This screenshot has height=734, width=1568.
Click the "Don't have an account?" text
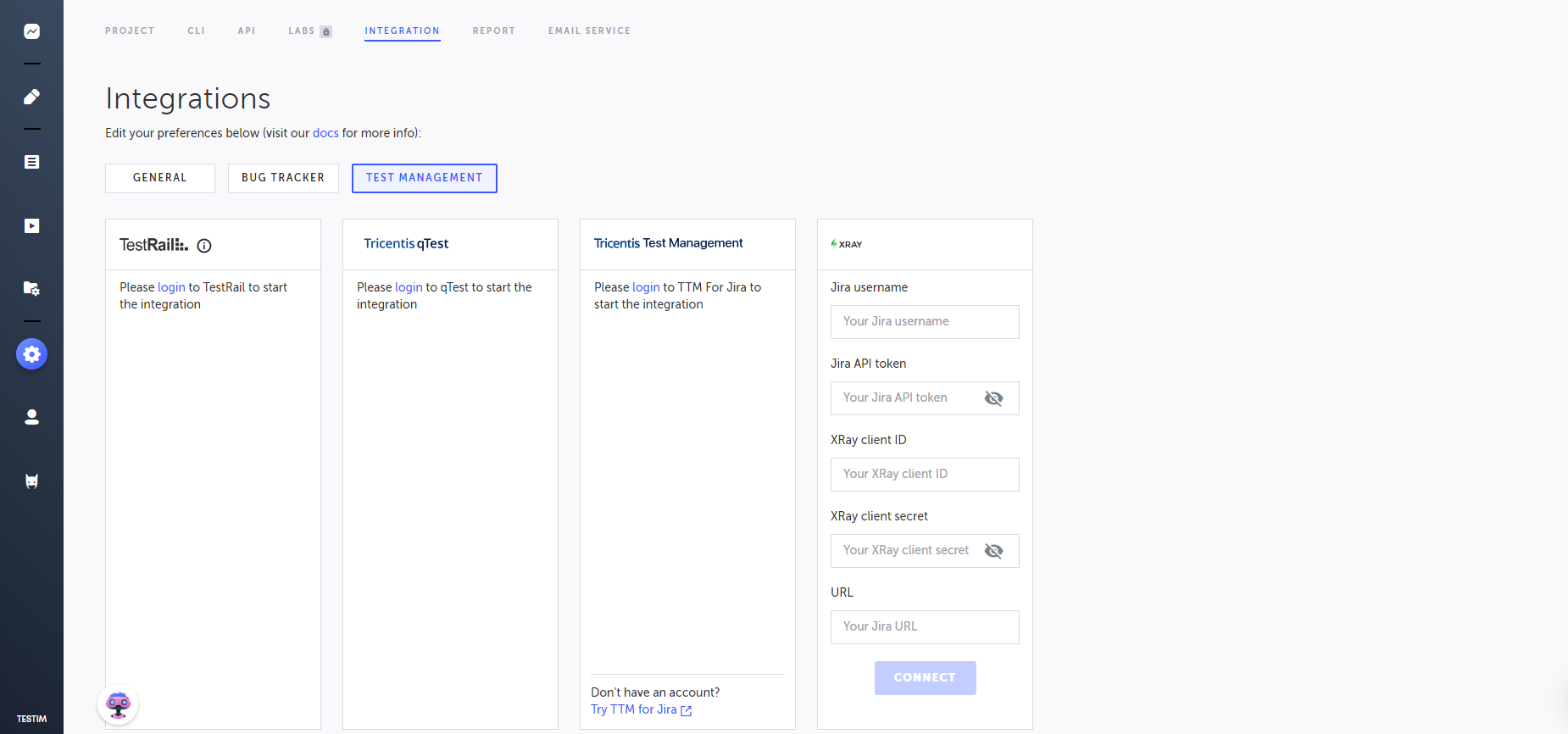(x=655, y=692)
